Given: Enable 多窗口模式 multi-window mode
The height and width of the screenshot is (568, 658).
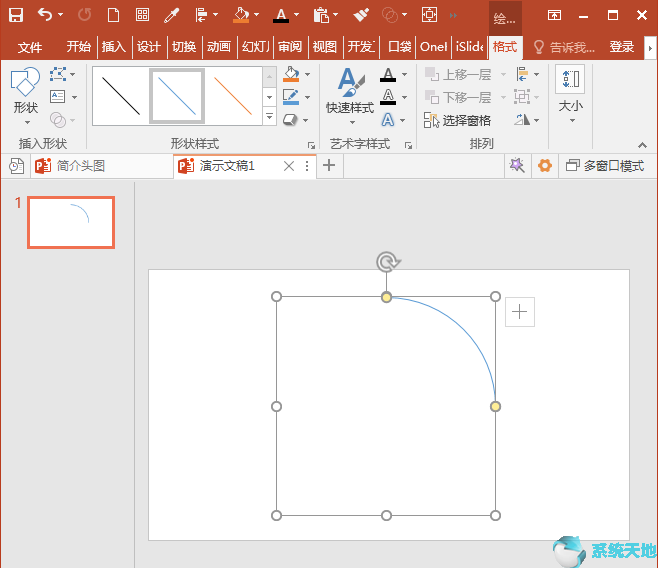Looking at the screenshot, I should click(x=605, y=166).
